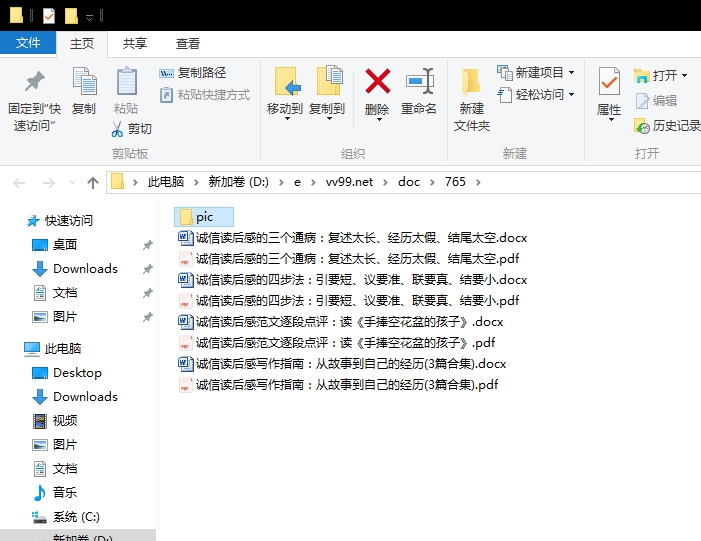The height and width of the screenshot is (541, 701).
Task: Click the 新建文件夹 (new folder) icon
Action: click(x=471, y=82)
